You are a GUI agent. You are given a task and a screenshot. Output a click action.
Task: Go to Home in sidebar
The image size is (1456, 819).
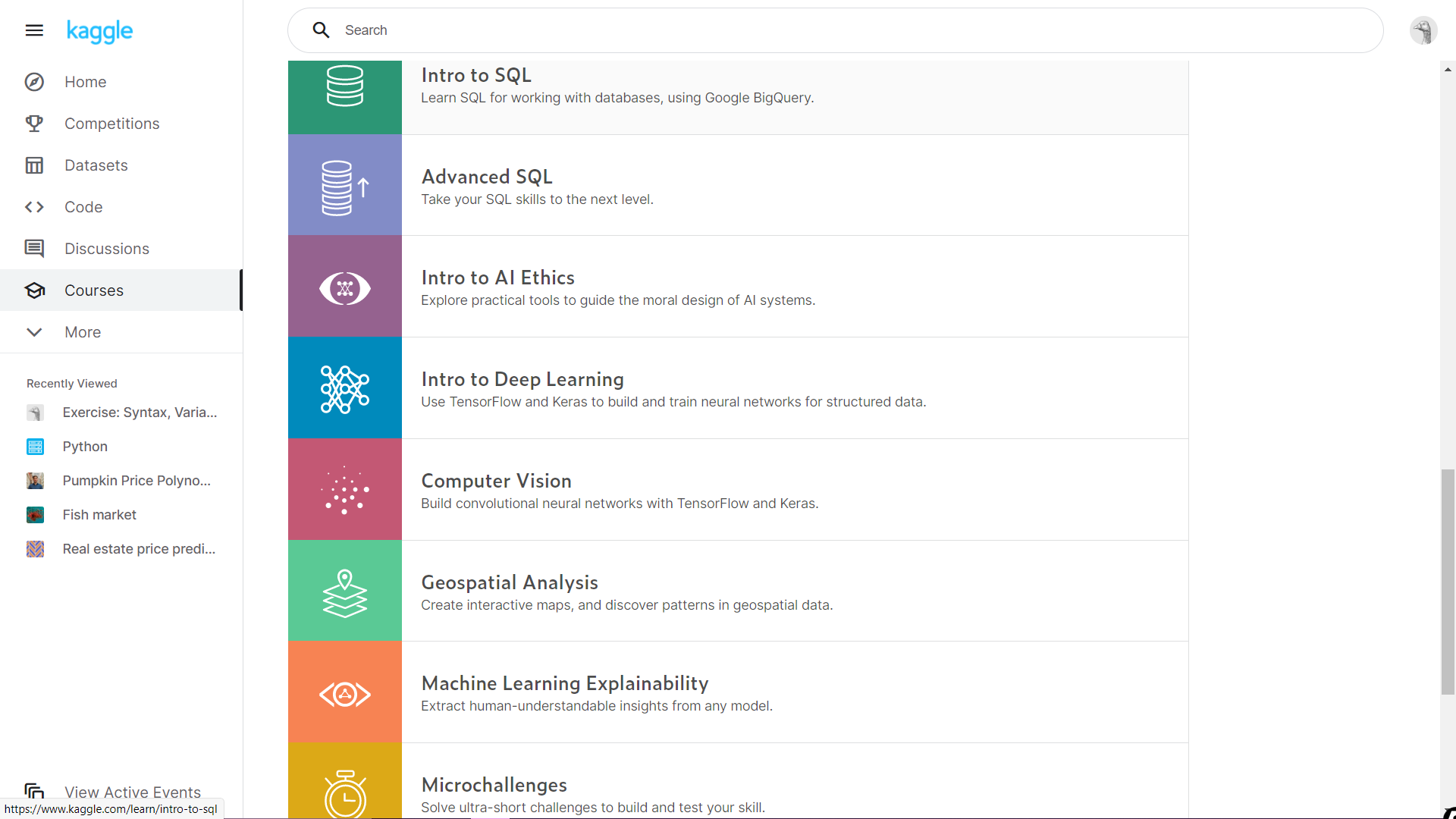[121, 82]
